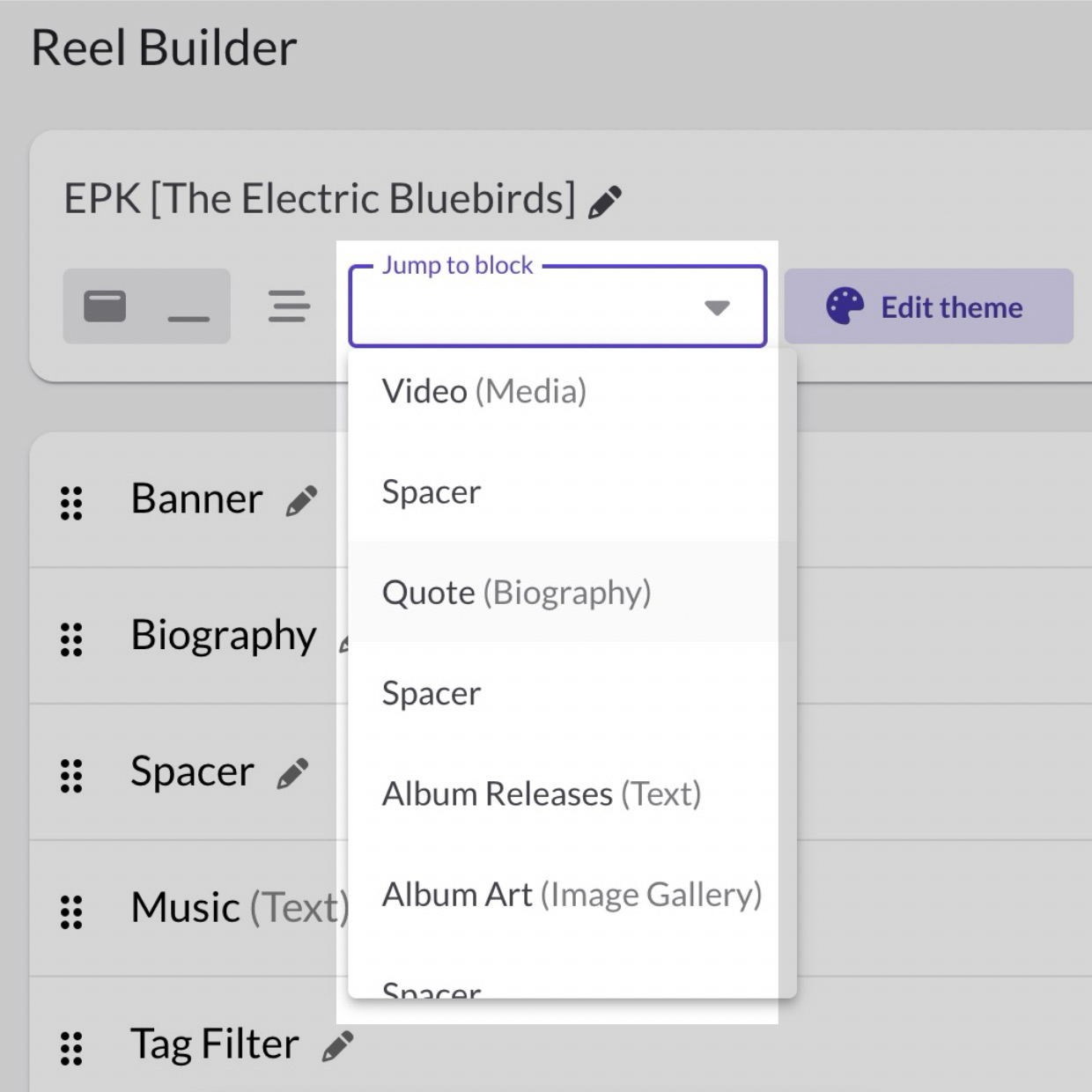Click the Tag Filter drag handle
Viewport: 1092px width, 1092px height.
71,1048
